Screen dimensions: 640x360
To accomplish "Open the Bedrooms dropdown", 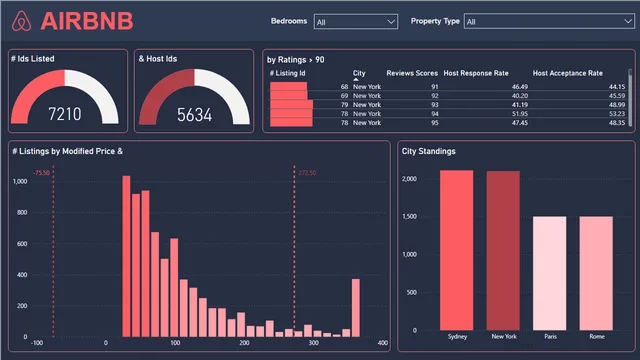I will point(356,22).
